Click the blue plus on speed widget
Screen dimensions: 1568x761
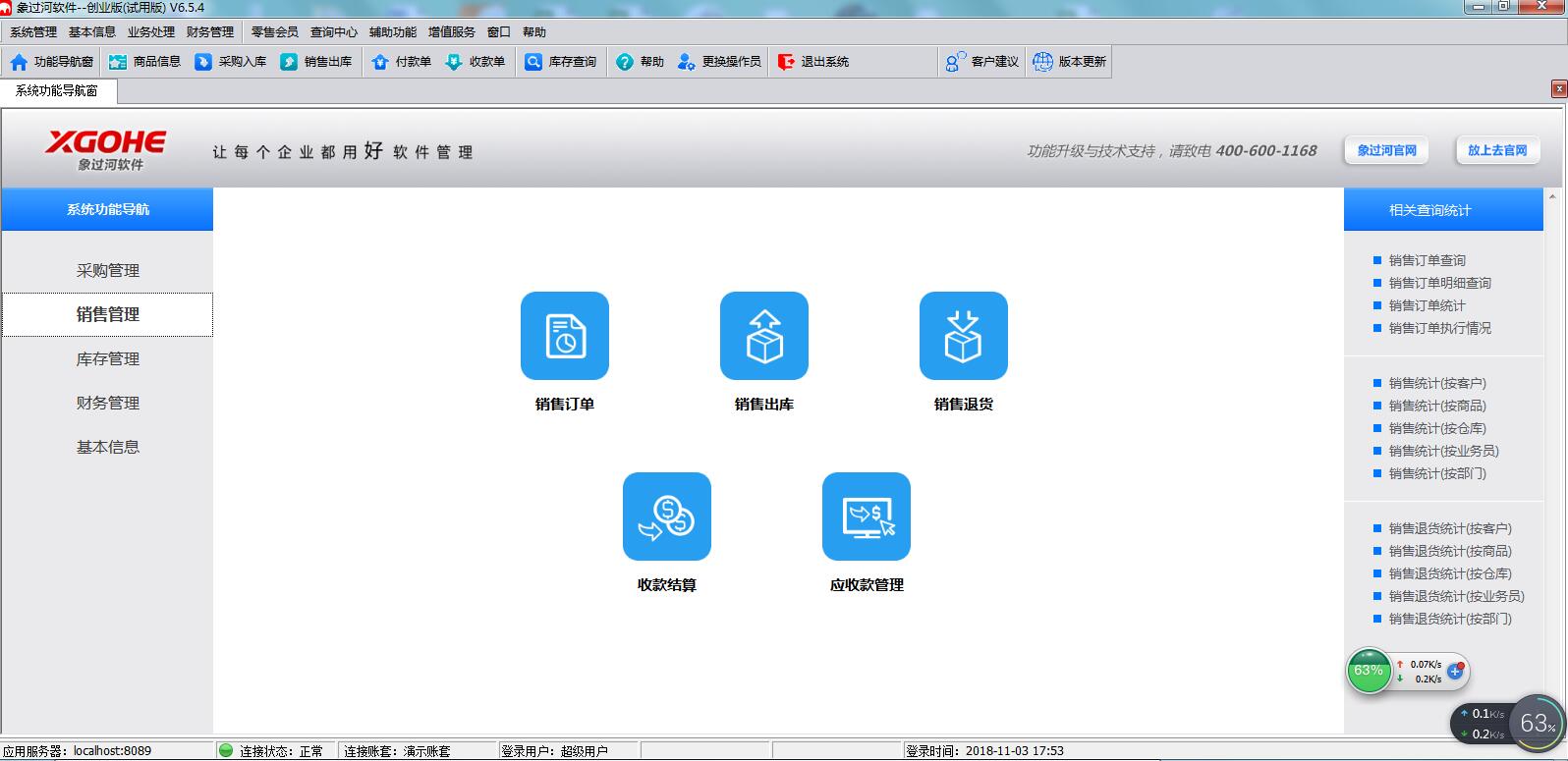1456,672
